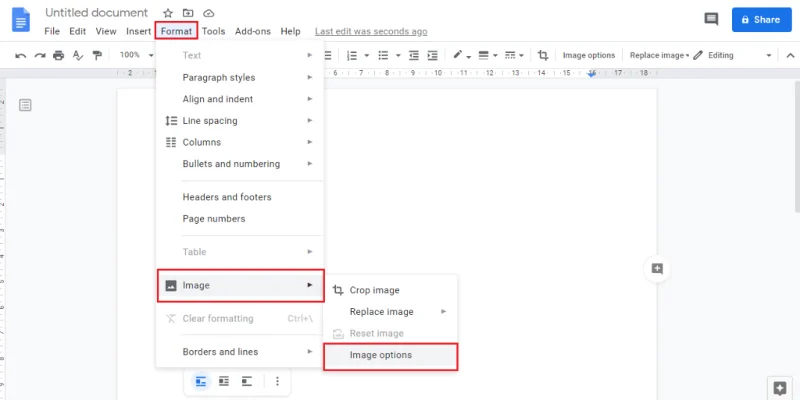Screen dimensions: 800x400
Task: Click the toolbar Crop image icon
Action: [543, 56]
